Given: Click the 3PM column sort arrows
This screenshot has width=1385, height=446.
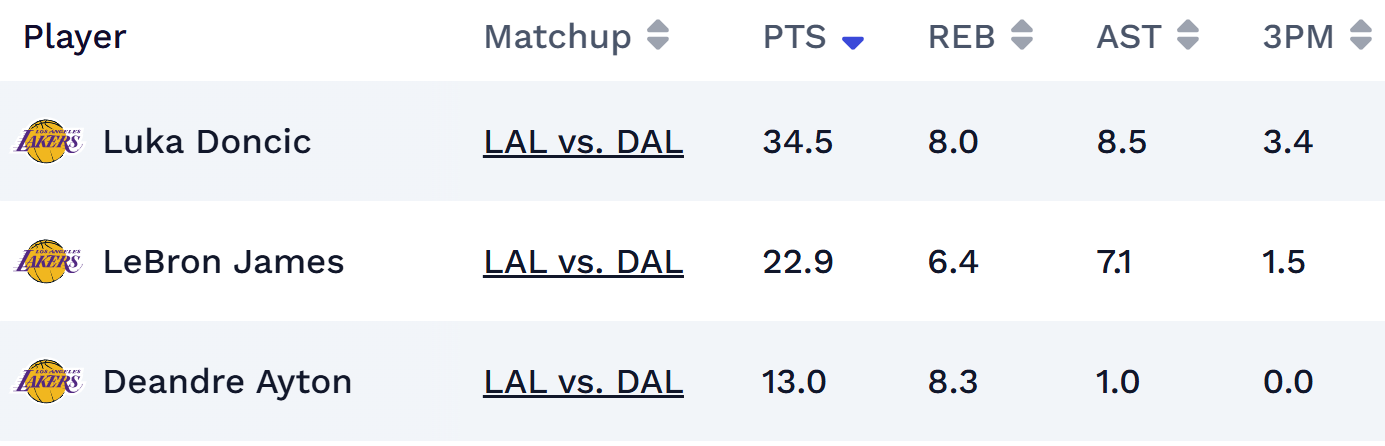Looking at the screenshot, I should pyautogui.click(x=1360, y=37).
